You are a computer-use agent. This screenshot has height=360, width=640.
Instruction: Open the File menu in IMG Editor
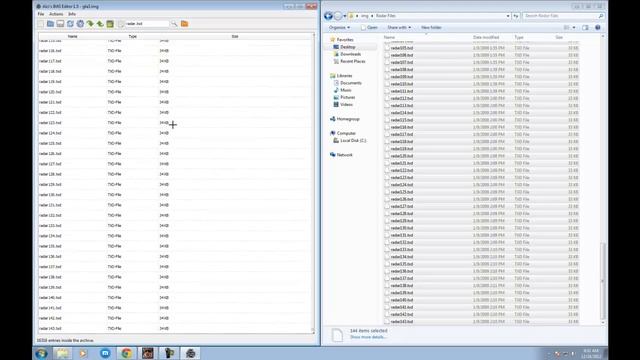pos(41,14)
